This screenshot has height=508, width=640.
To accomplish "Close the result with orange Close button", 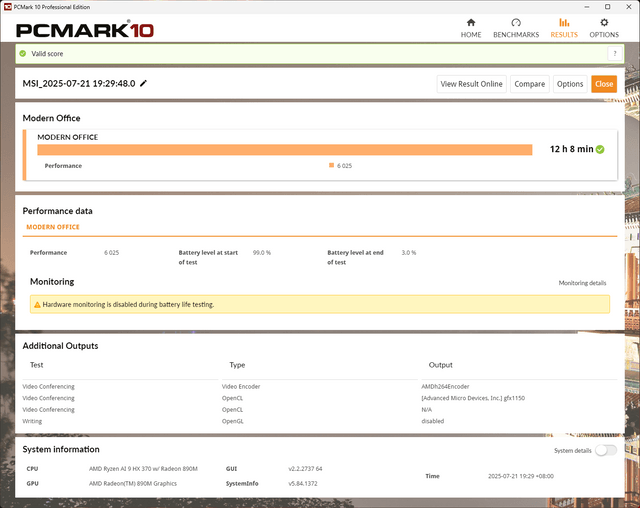I will 604,84.
